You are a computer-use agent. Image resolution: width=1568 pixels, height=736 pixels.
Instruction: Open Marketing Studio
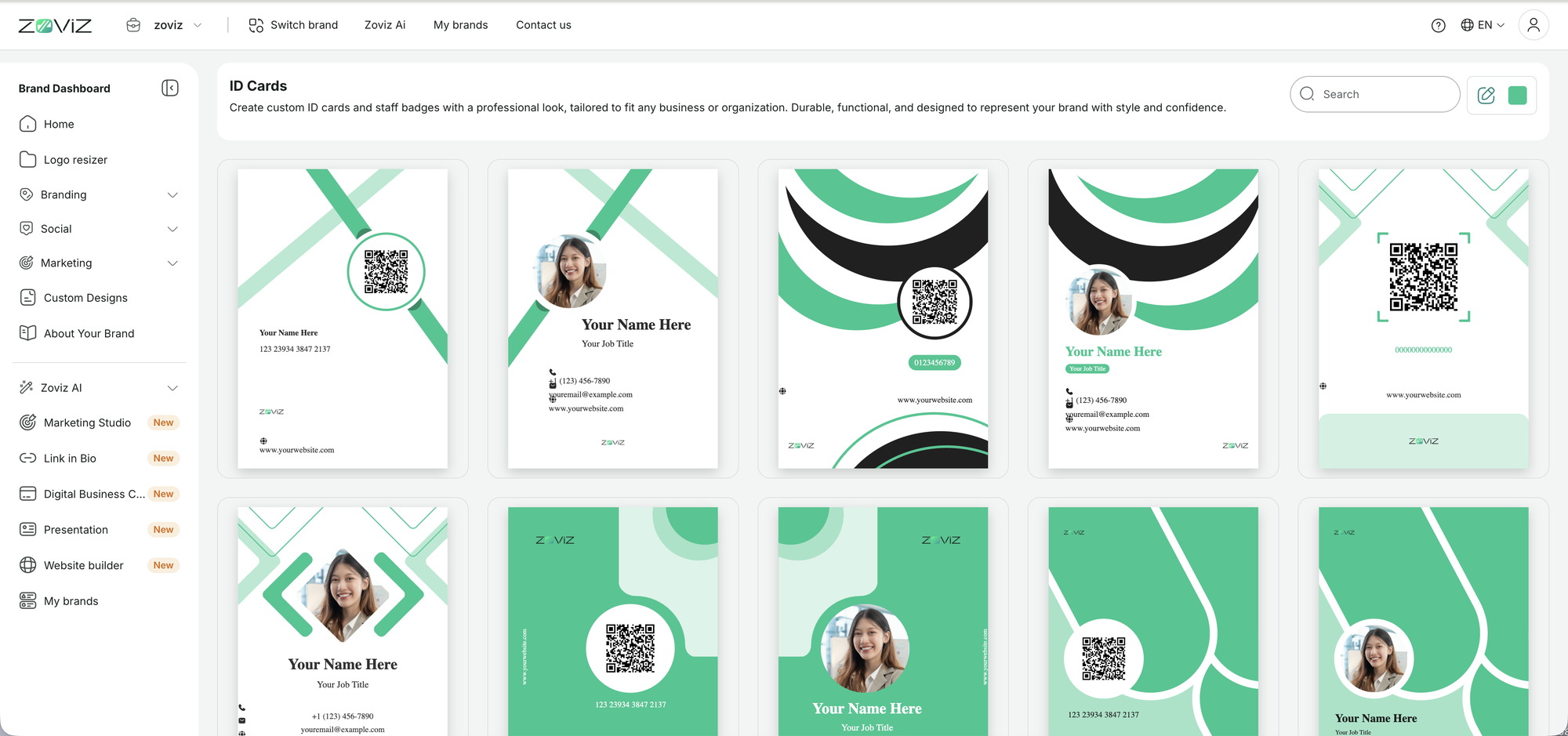click(x=87, y=422)
